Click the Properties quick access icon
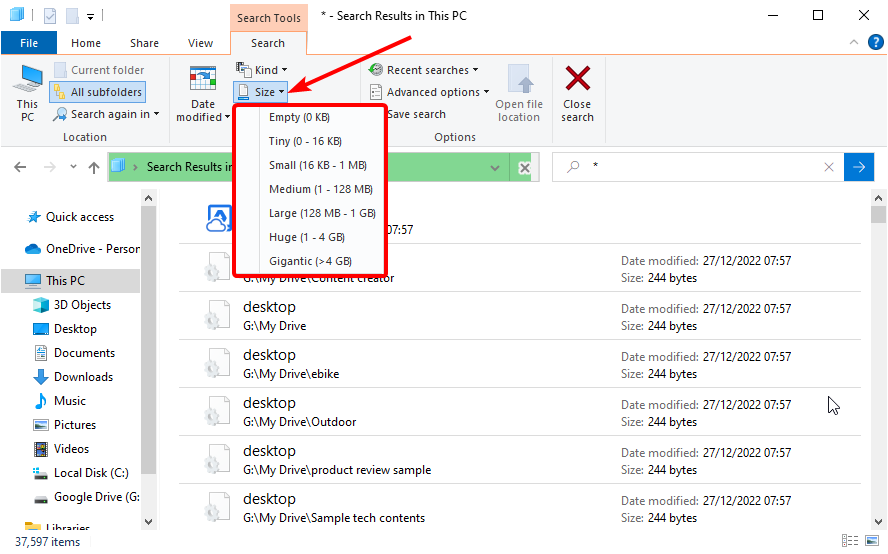This screenshot has width=888, height=554. tap(50, 16)
